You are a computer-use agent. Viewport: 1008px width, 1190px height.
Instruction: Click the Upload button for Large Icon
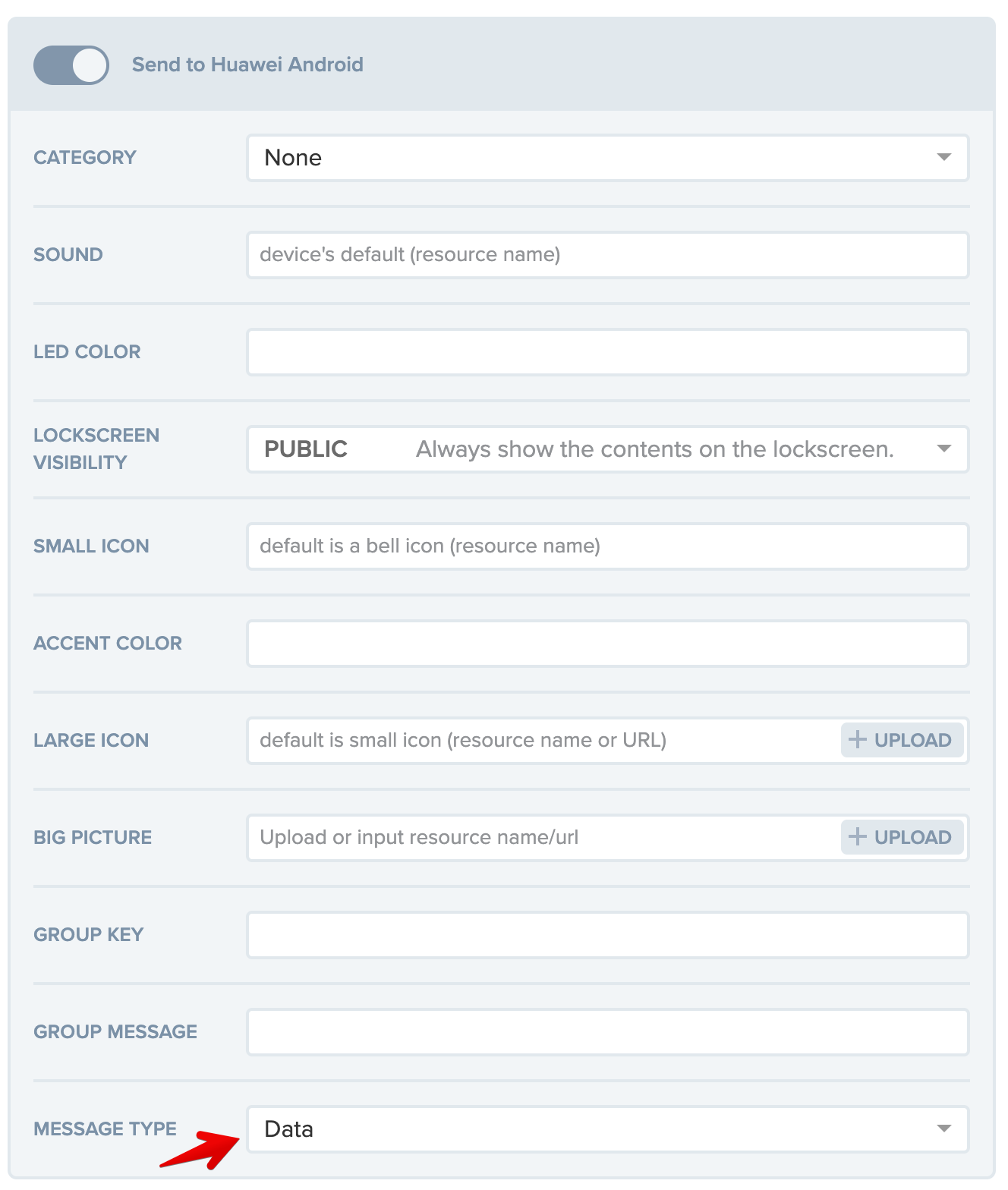pyautogui.click(x=901, y=740)
